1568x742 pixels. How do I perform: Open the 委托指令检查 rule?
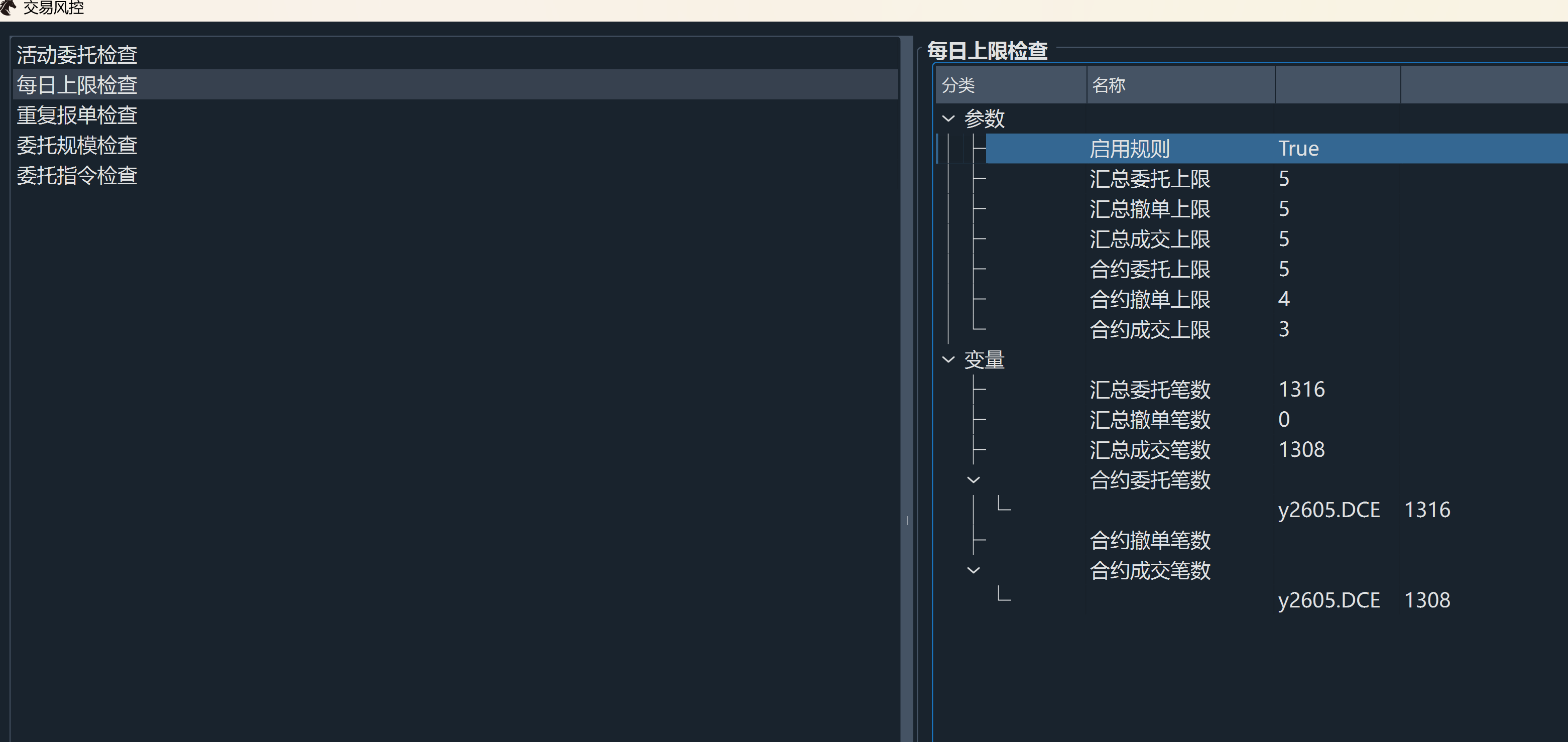tap(77, 175)
